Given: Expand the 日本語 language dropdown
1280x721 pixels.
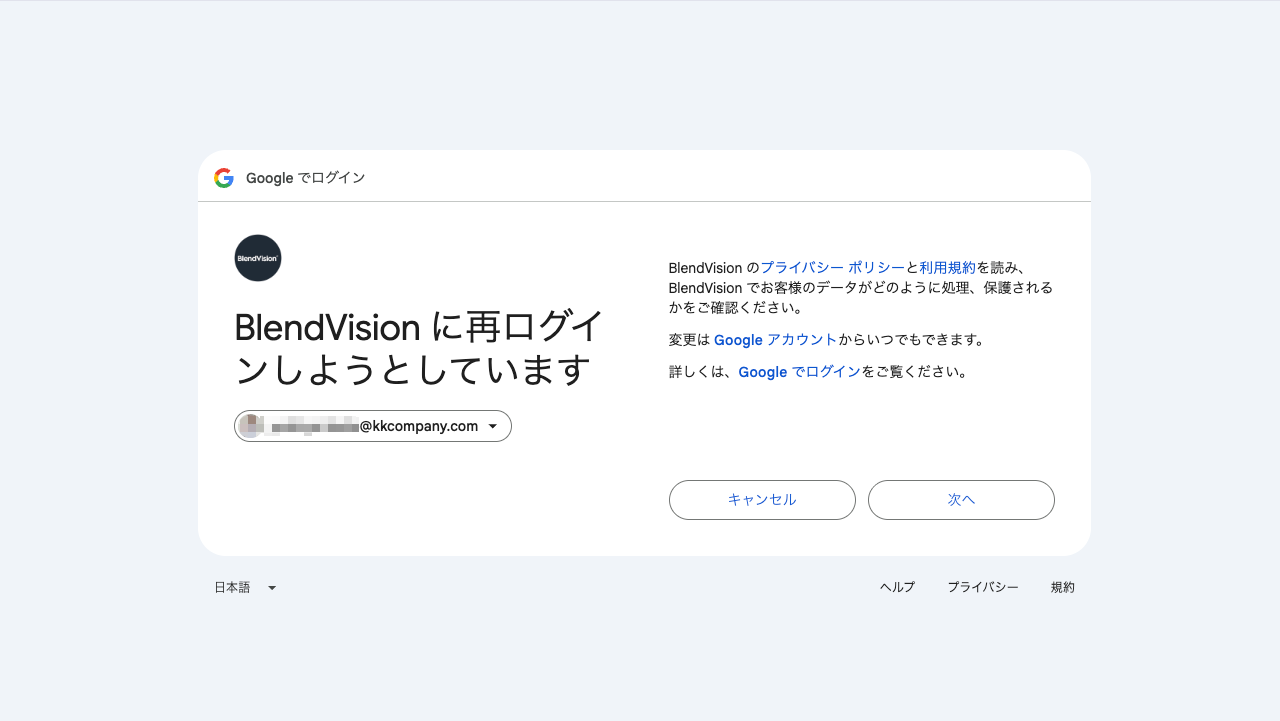Looking at the screenshot, I should point(245,588).
